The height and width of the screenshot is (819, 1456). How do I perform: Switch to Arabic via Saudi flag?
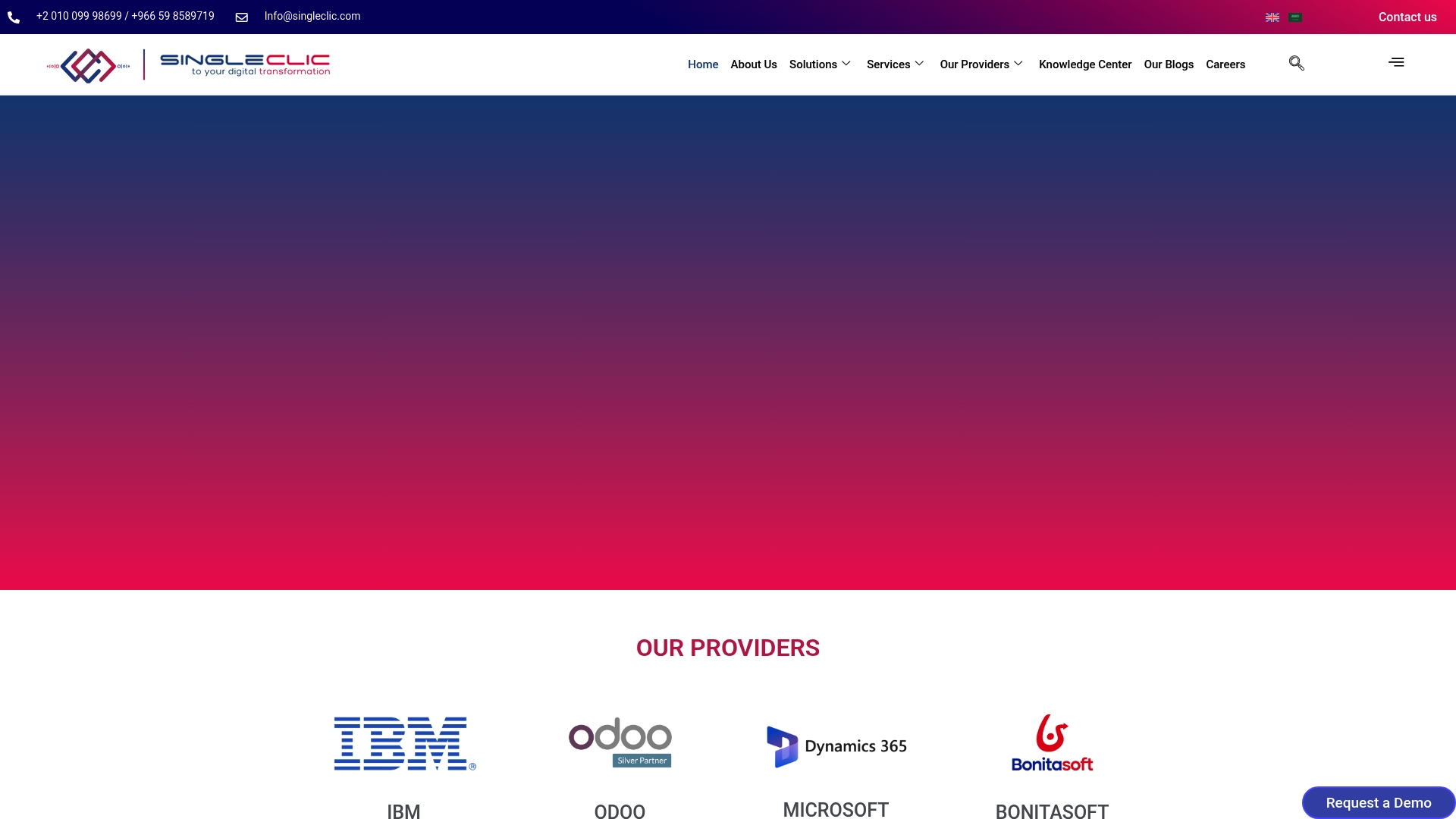coord(1295,17)
